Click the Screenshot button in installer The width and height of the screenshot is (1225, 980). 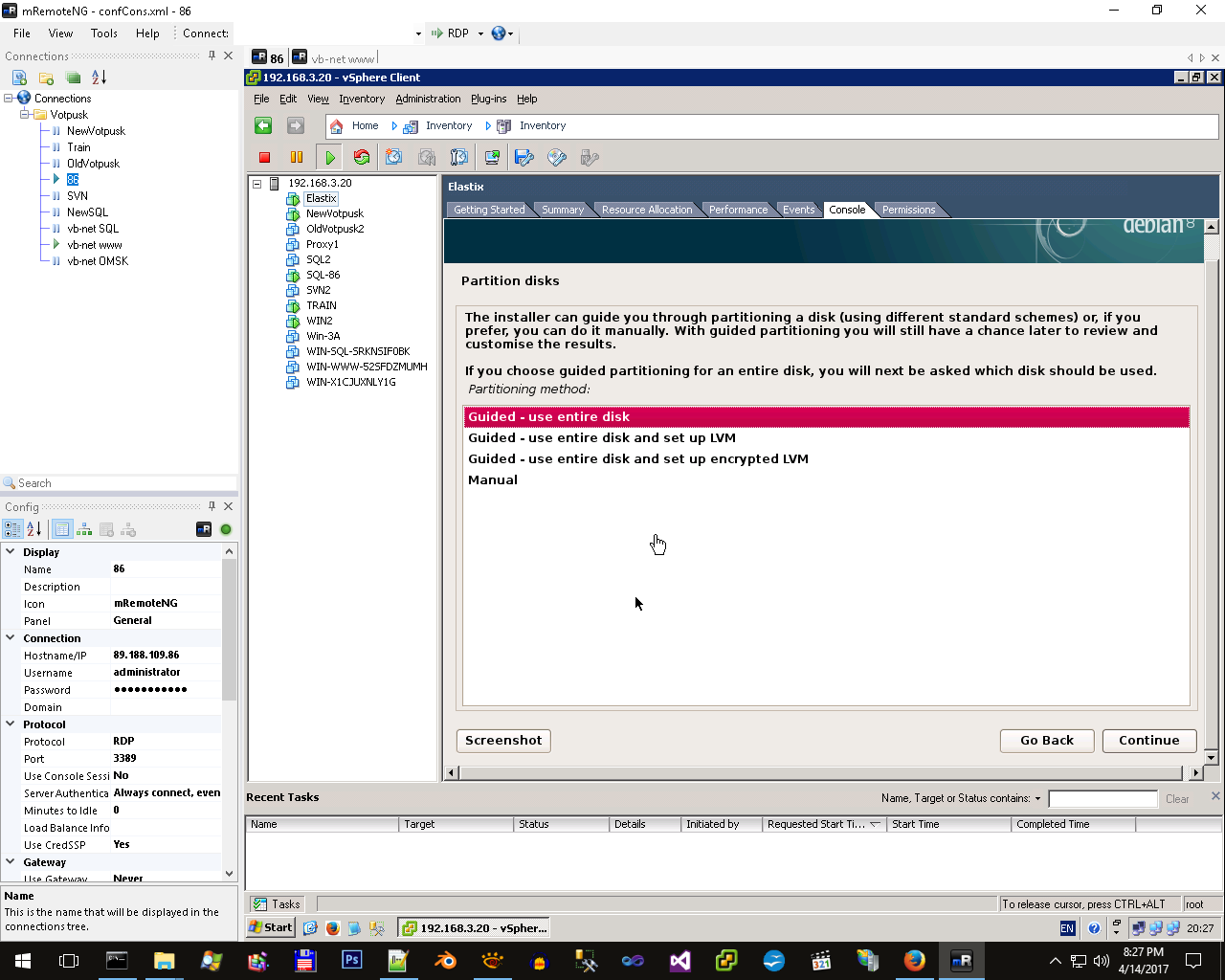click(x=503, y=741)
